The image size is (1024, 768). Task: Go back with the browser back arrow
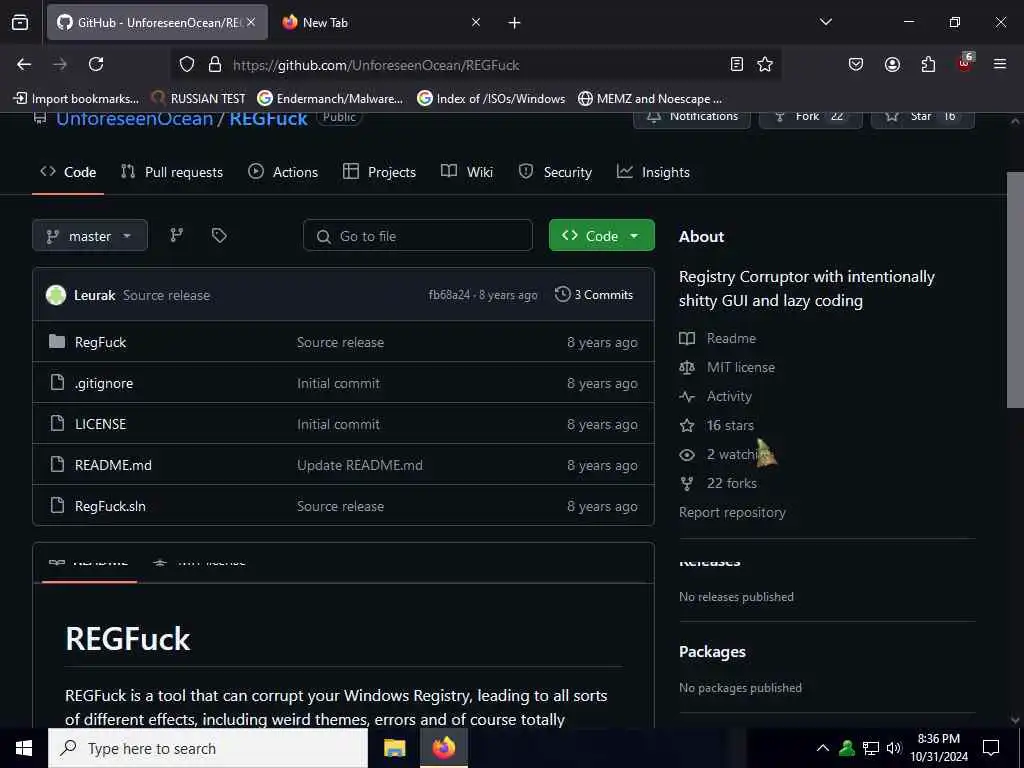click(24, 64)
